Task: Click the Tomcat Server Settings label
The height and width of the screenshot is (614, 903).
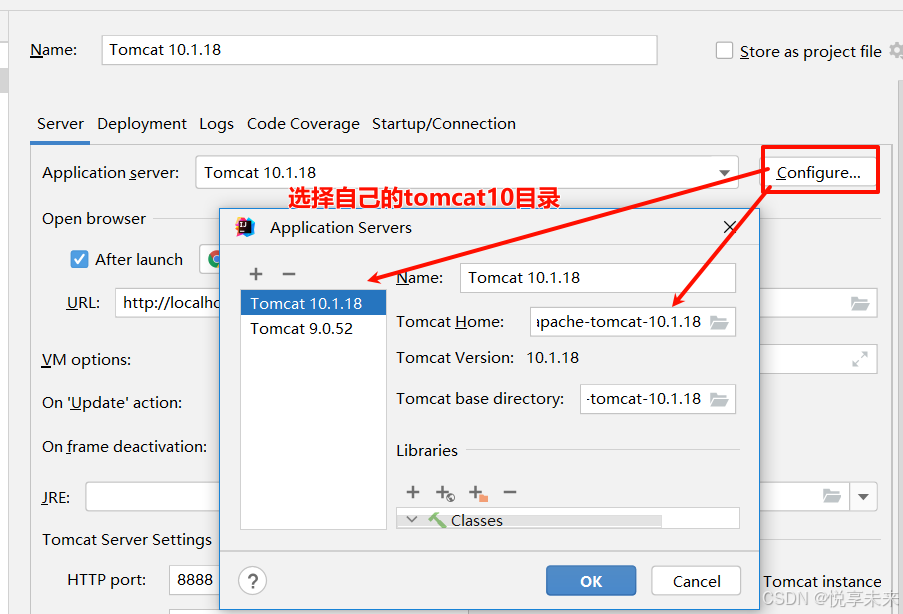Action: [x=127, y=540]
